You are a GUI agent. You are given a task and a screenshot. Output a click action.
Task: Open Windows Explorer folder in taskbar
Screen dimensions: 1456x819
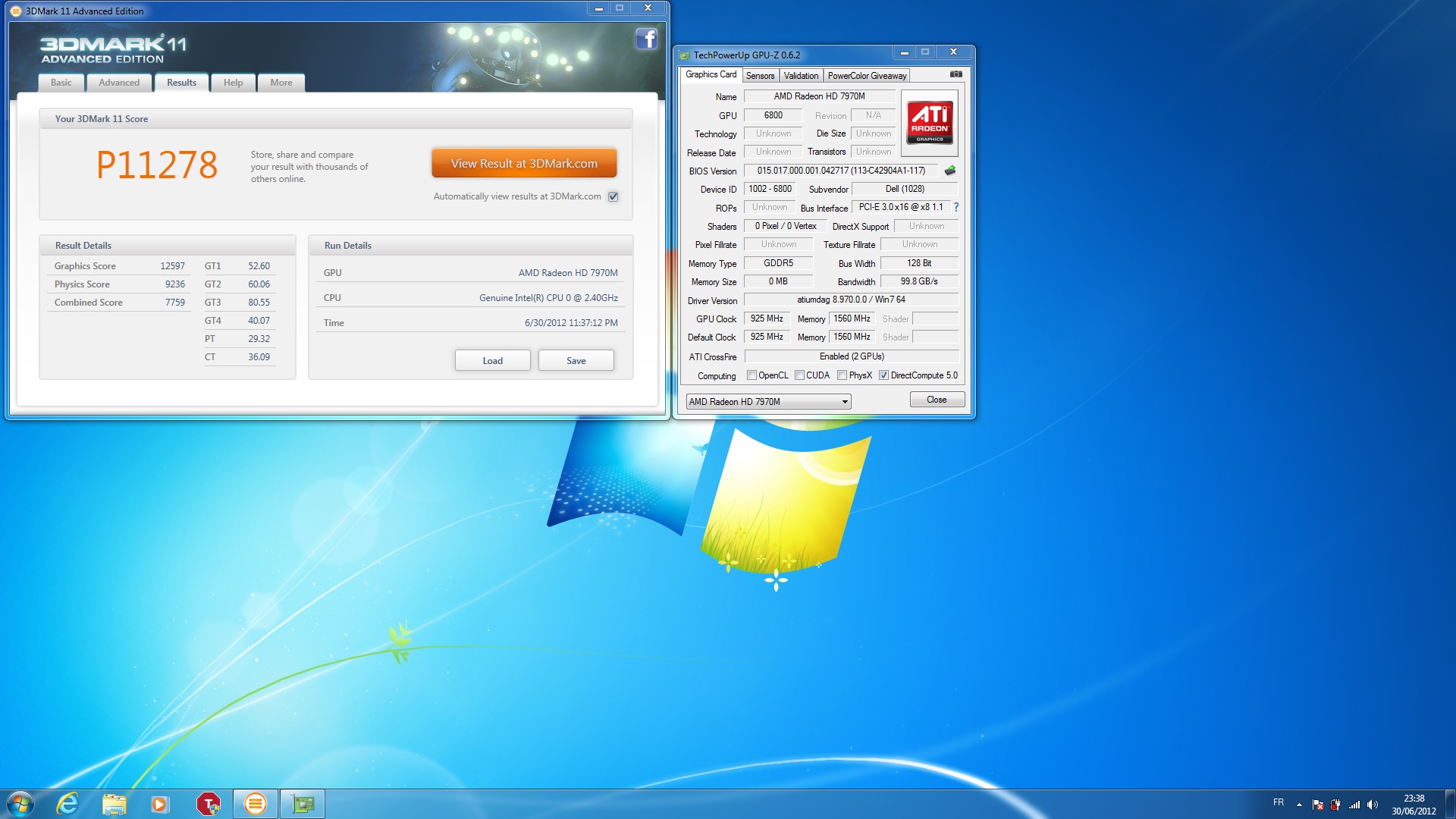coord(114,804)
